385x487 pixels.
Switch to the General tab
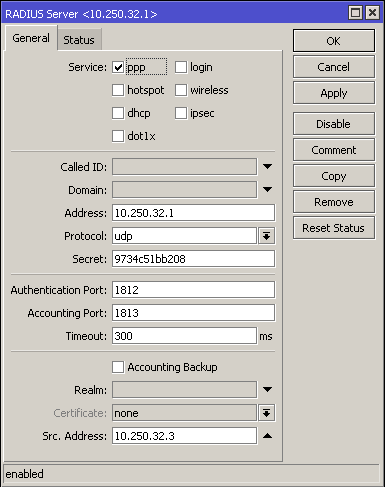pos(31,38)
